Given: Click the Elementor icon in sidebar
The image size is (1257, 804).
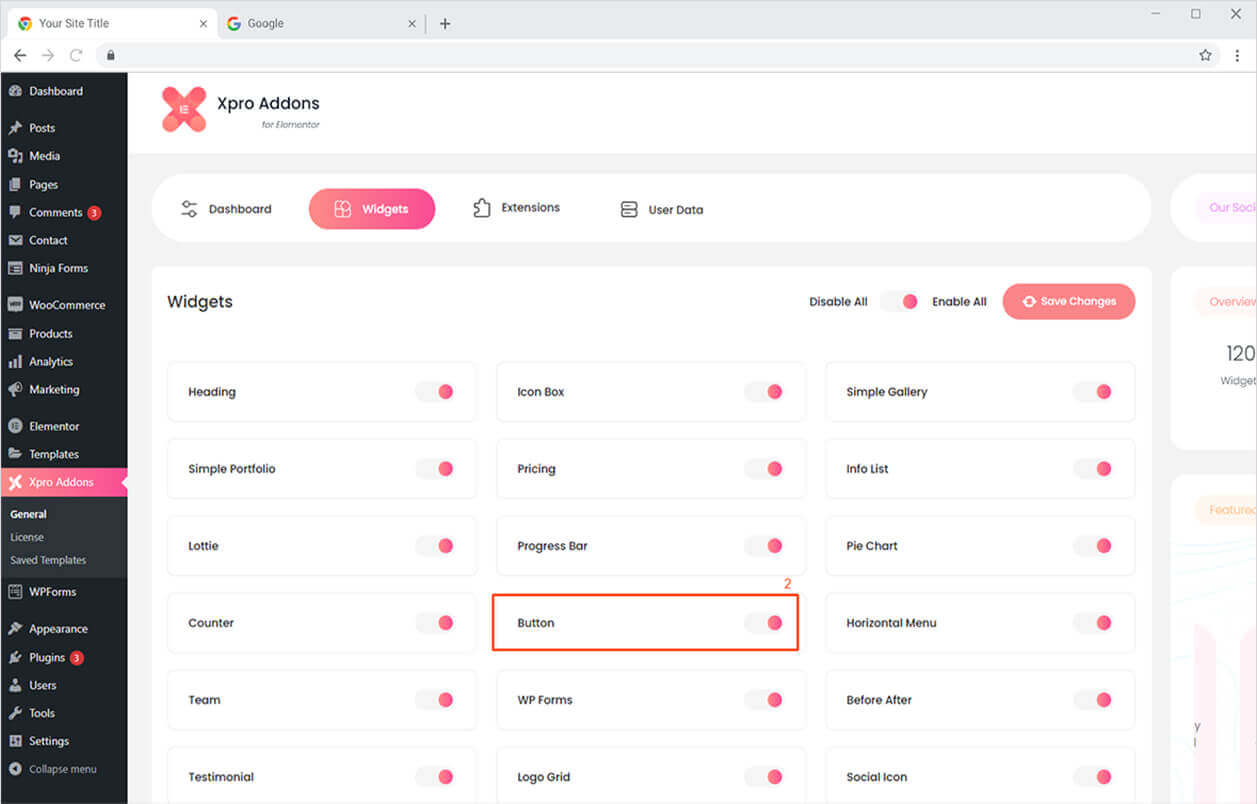Looking at the screenshot, I should click(x=15, y=426).
